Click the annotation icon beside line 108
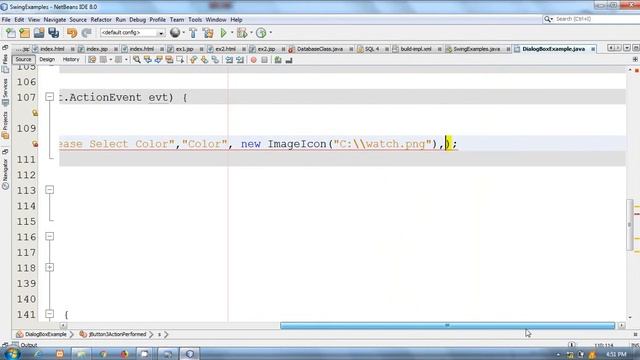The image size is (640, 360). pos(35,113)
